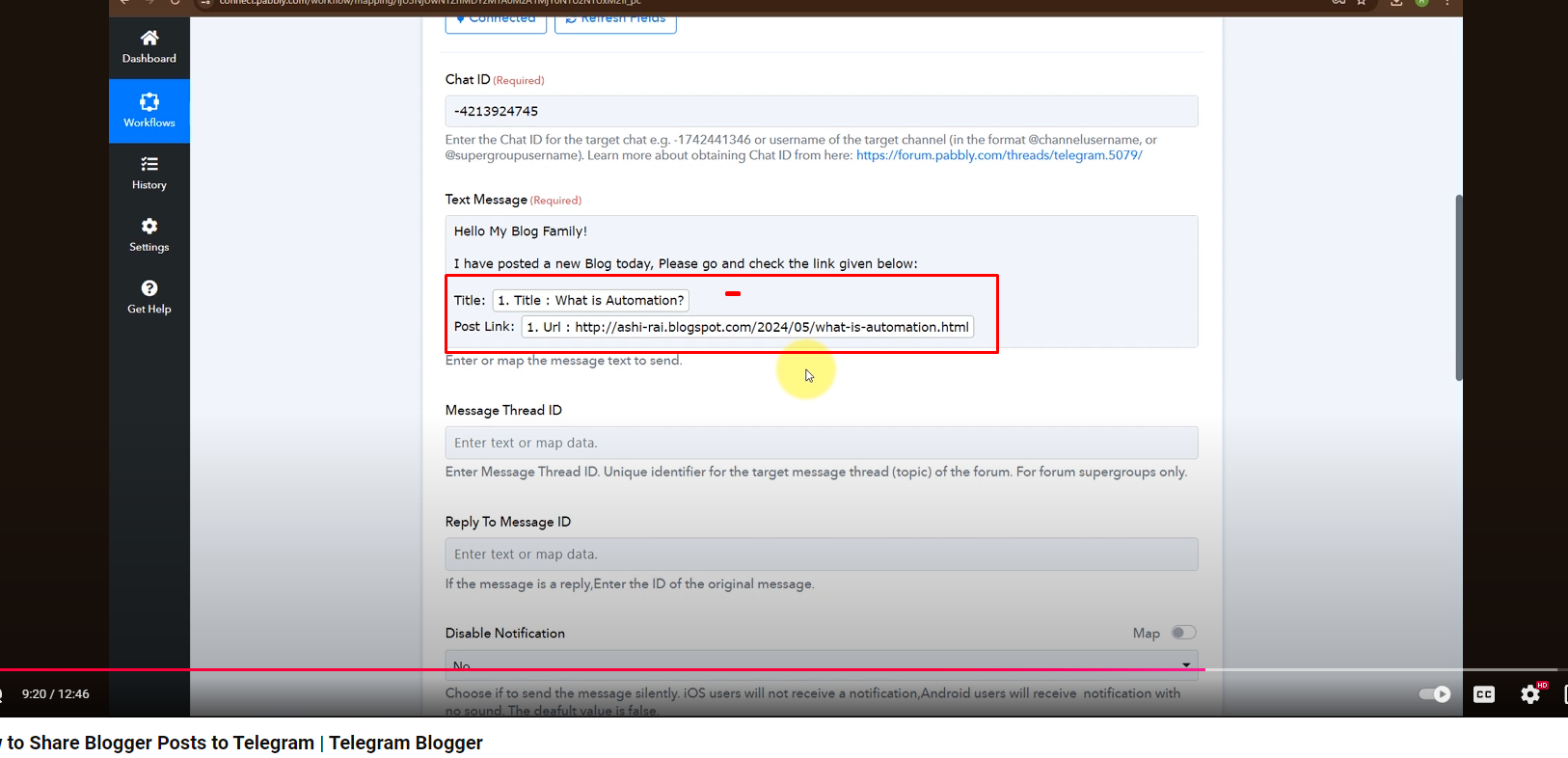Focus the Chat ID input field

[822, 111]
